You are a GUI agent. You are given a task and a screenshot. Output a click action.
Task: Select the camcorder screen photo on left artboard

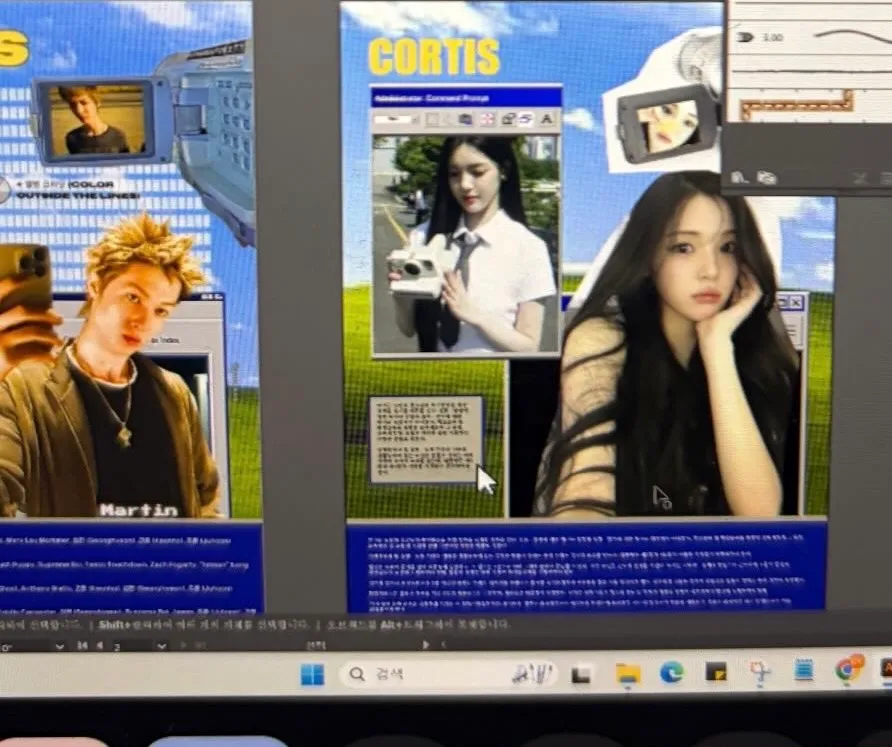96,120
